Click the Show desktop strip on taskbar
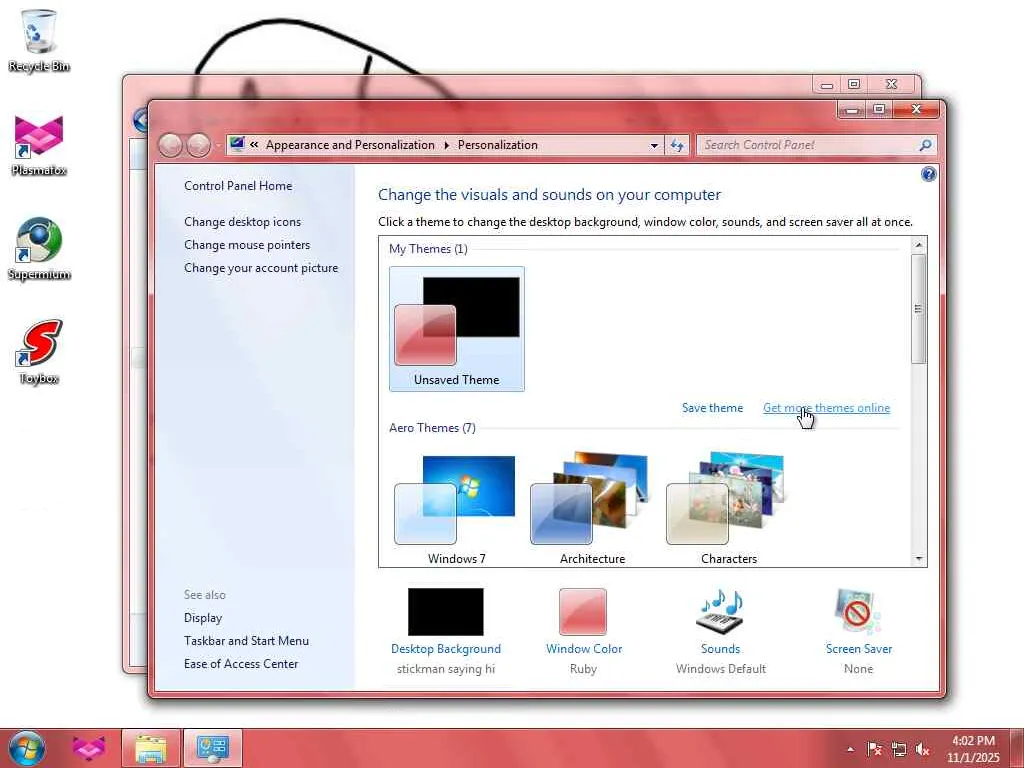 click(1018, 749)
